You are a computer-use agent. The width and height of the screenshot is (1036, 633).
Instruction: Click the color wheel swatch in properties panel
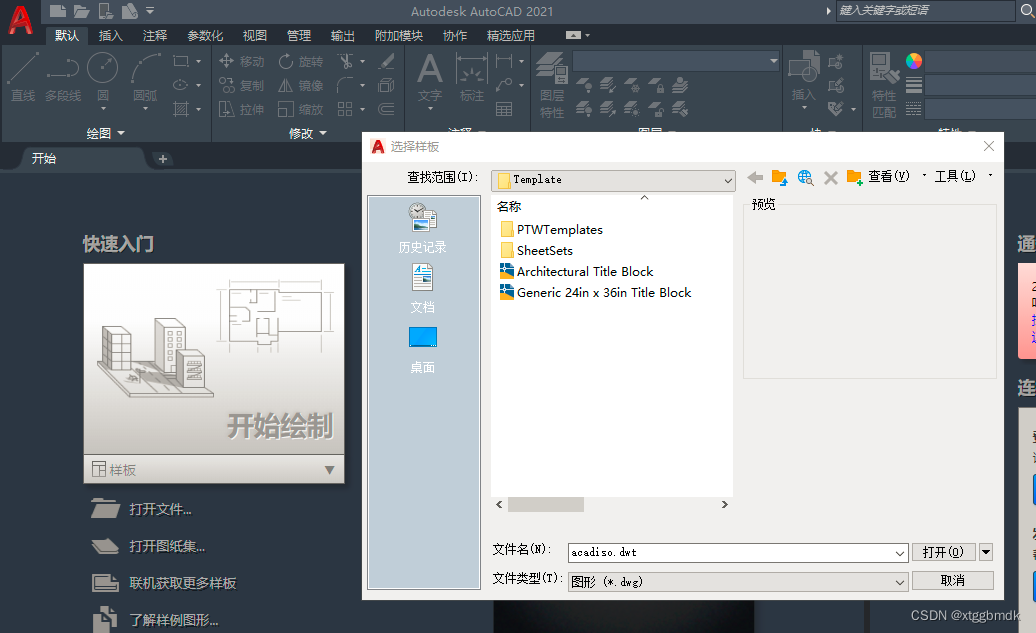pyautogui.click(x=914, y=61)
